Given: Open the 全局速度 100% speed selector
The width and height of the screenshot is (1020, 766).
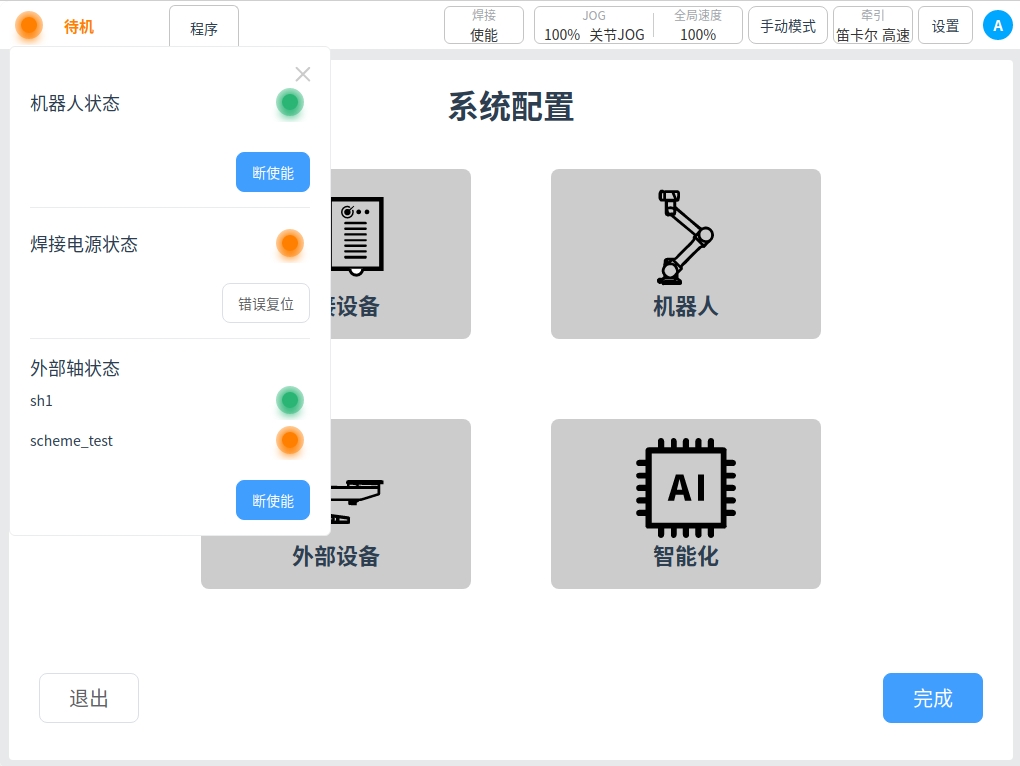Looking at the screenshot, I should tap(697, 25).
